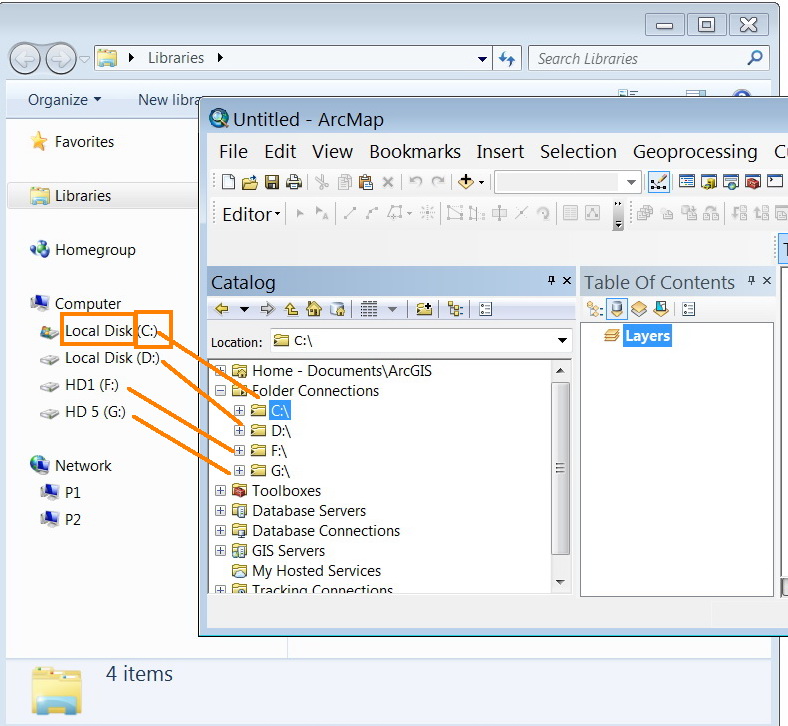Viewport: 788px width, 726px height.
Task: Expand the Database Connections node
Action: coord(220,530)
